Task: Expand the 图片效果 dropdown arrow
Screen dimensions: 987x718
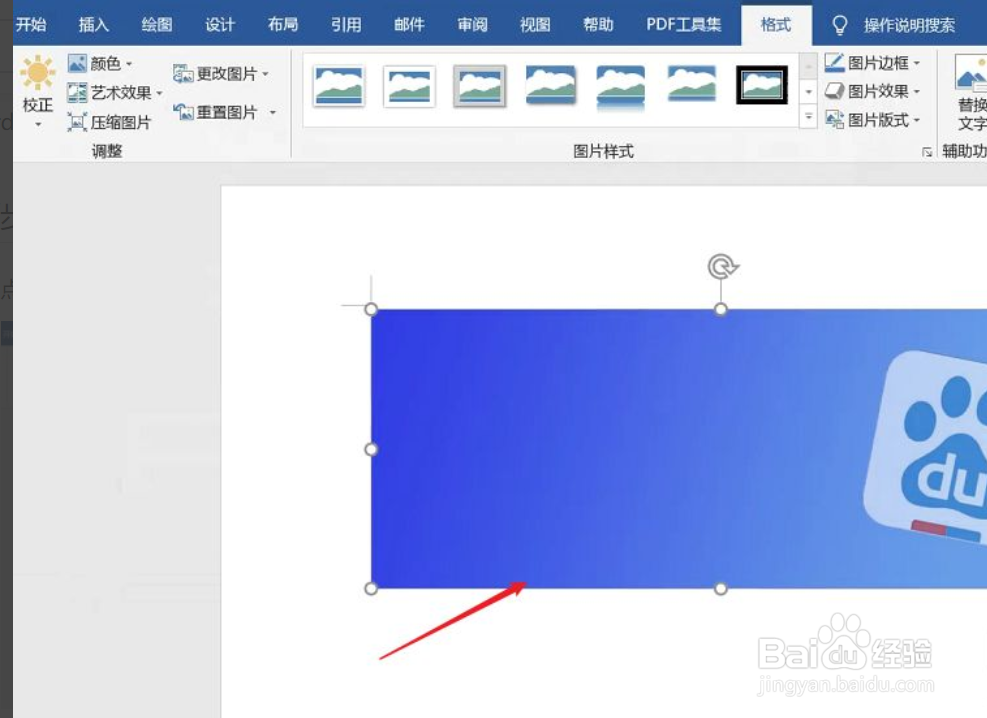Action: point(916,91)
